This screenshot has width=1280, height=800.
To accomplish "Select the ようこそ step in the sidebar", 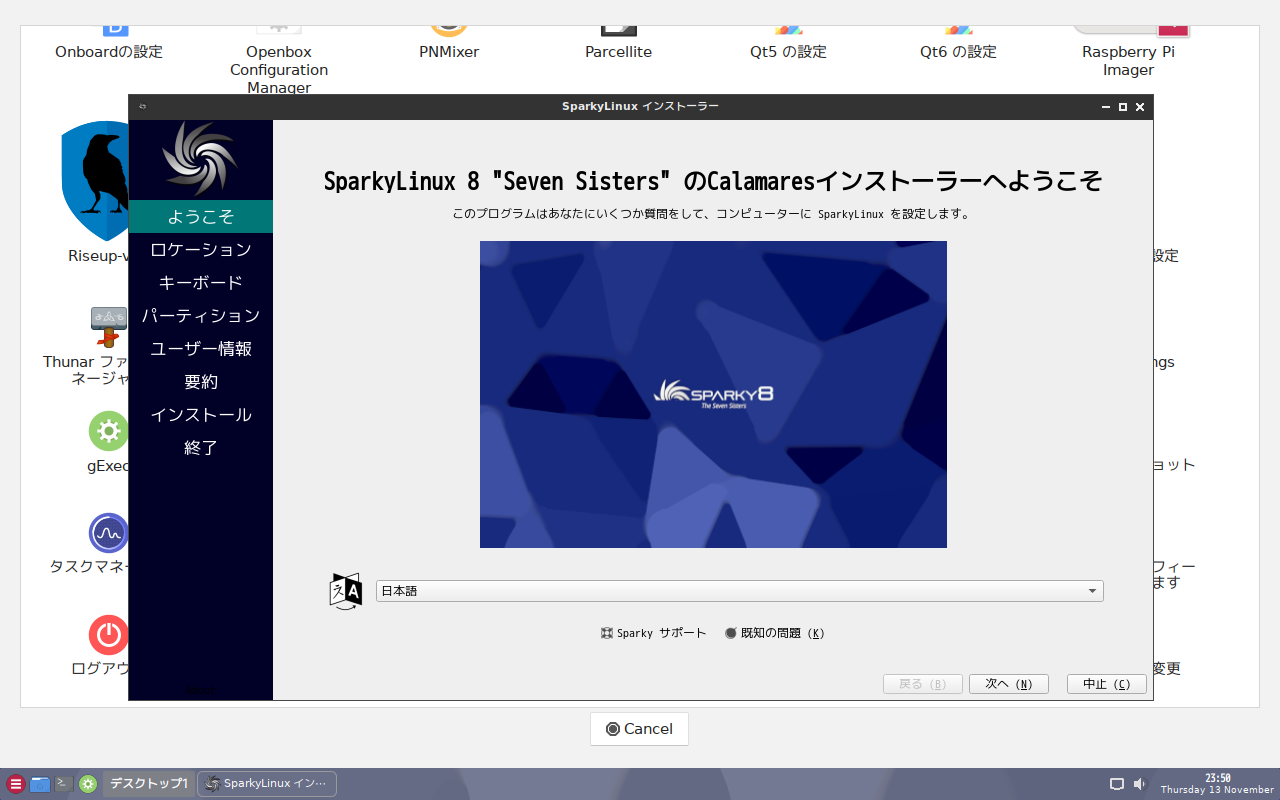I will (201, 217).
